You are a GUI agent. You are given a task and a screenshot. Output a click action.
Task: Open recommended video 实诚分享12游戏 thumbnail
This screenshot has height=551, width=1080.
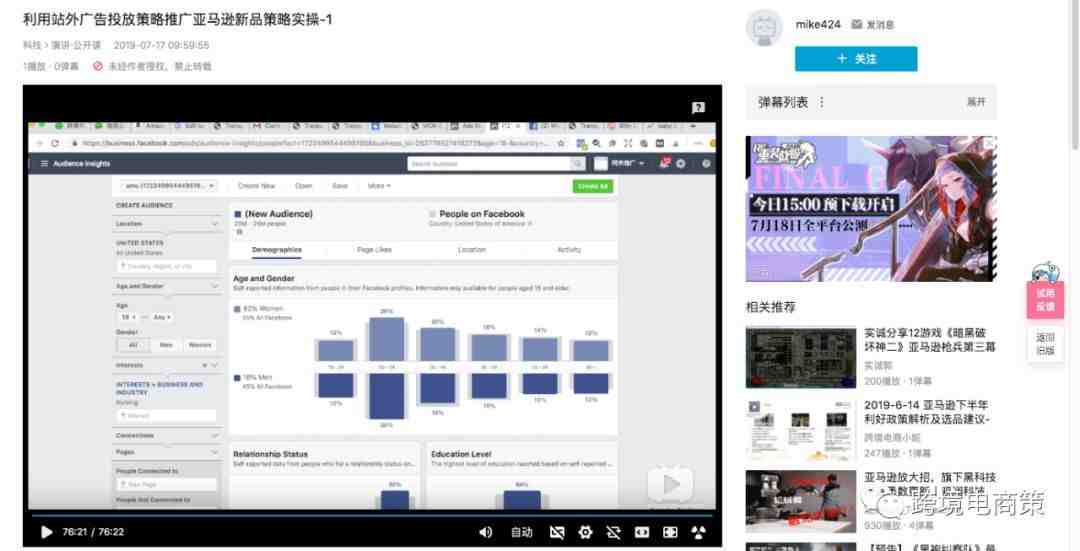click(800, 357)
